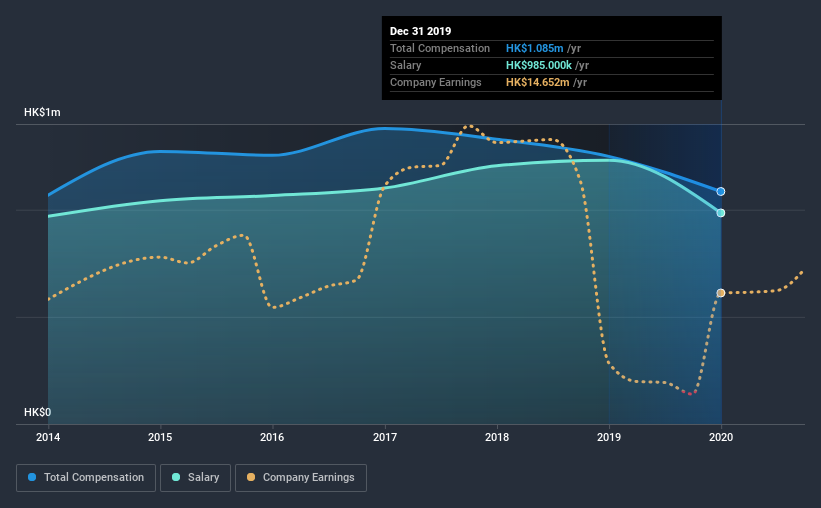821x508 pixels.
Task: Click the 2020 x-axis label
Action: (721, 437)
